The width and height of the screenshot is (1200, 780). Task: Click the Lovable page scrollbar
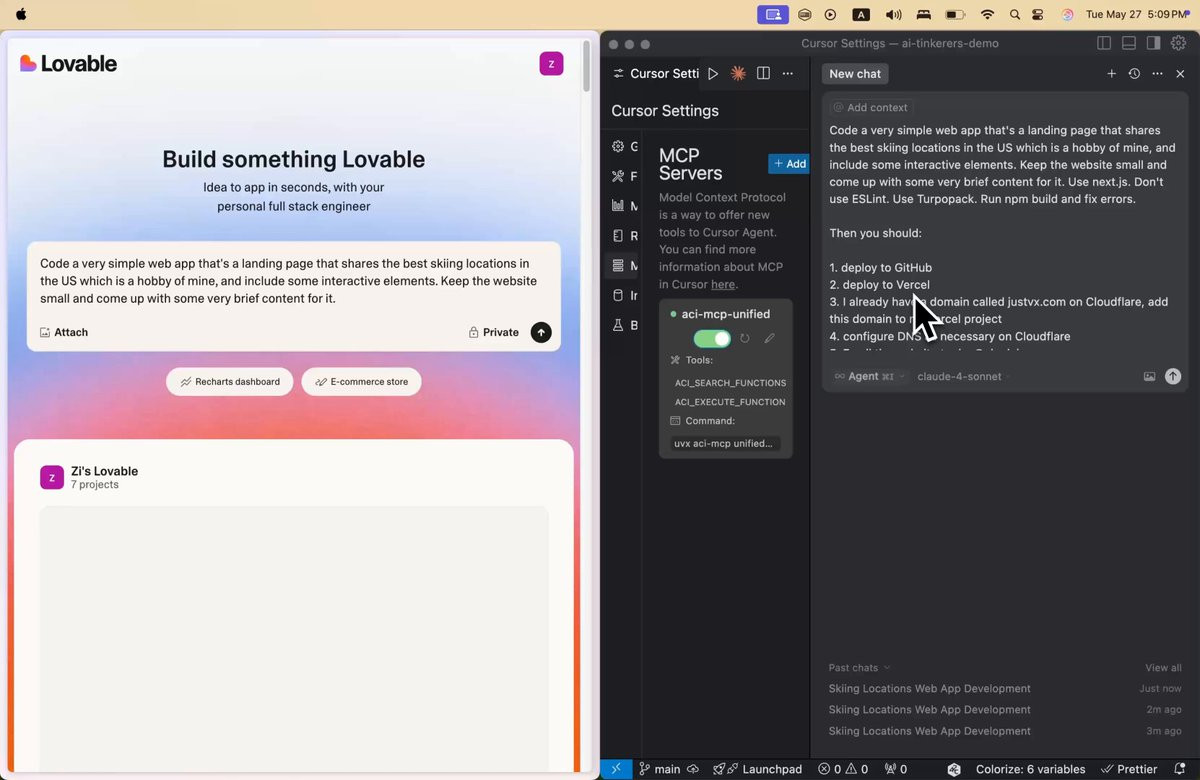(587, 65)
